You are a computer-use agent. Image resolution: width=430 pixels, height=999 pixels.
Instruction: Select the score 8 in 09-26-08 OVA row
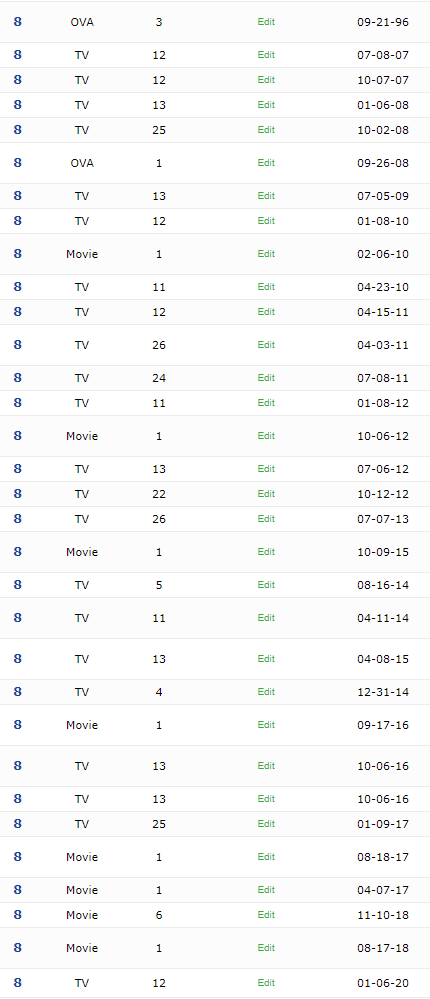click(x=17, y=162)
